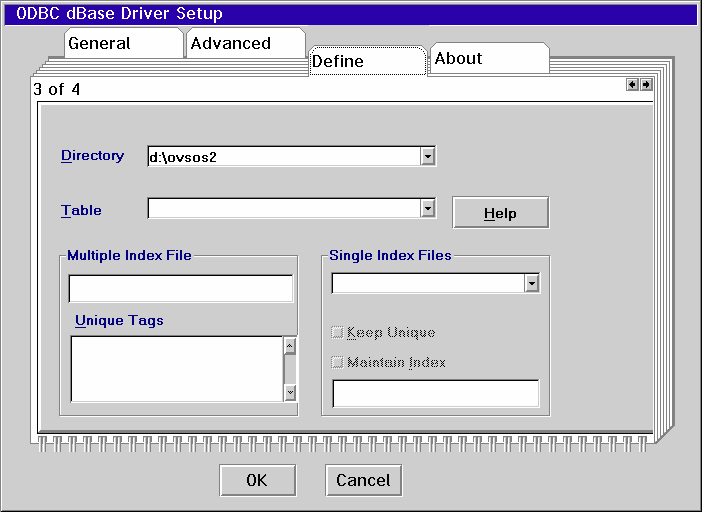Expand the Single Index Files dropdown
Screen dimensions: 702x512
point(532,283)
